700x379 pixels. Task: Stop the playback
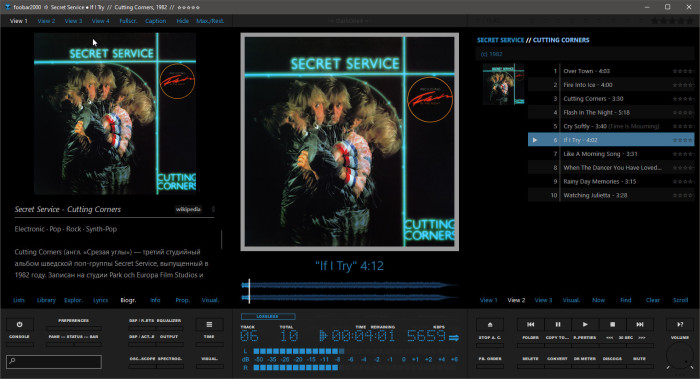click(612, 325)
